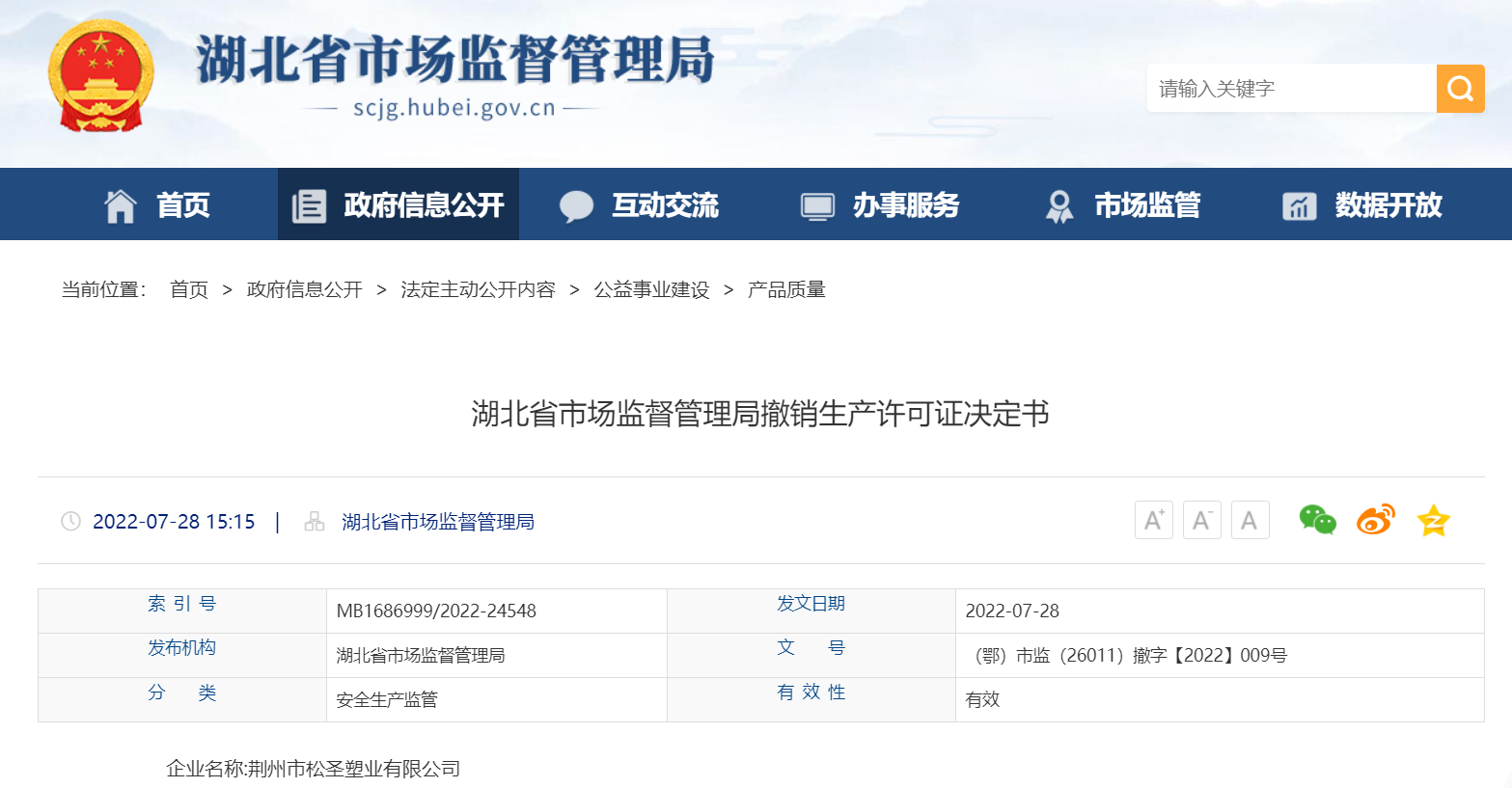Select the 市场监管 navigation tab
1512x788 pixels.
pos(1122,205)
